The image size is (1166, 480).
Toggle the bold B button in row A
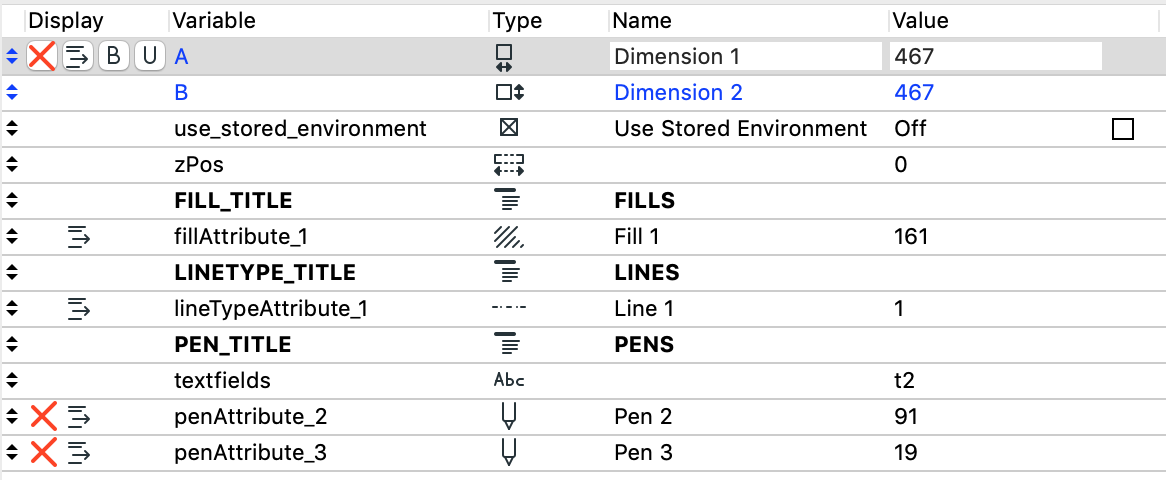114,57
